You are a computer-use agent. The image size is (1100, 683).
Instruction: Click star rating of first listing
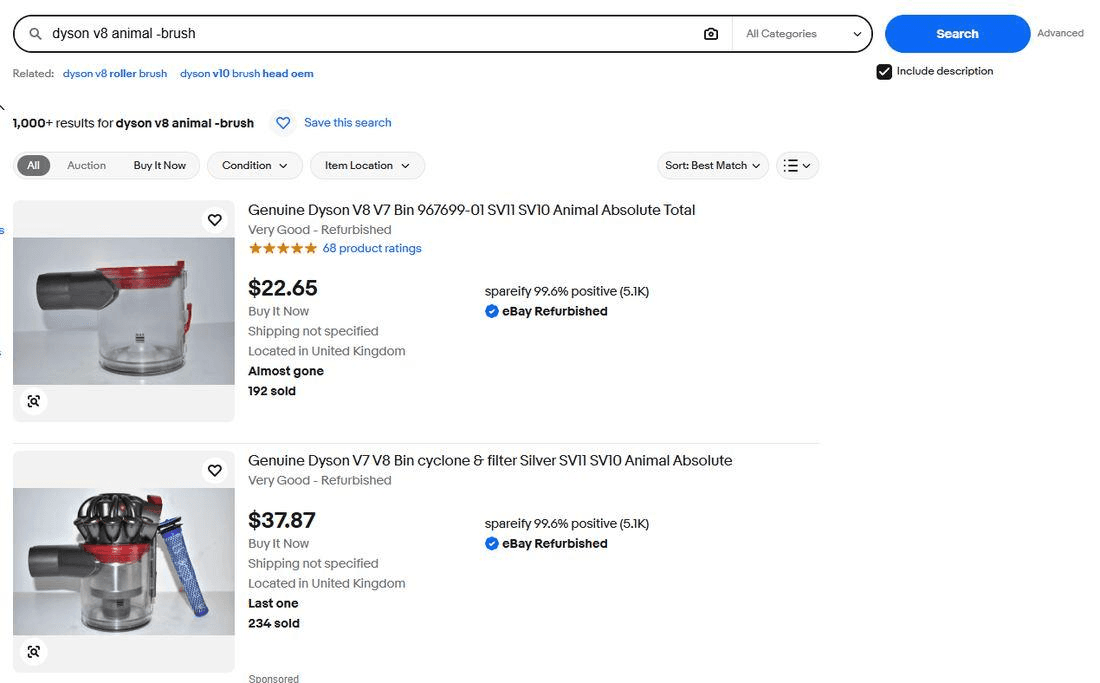tap(283, 248)
